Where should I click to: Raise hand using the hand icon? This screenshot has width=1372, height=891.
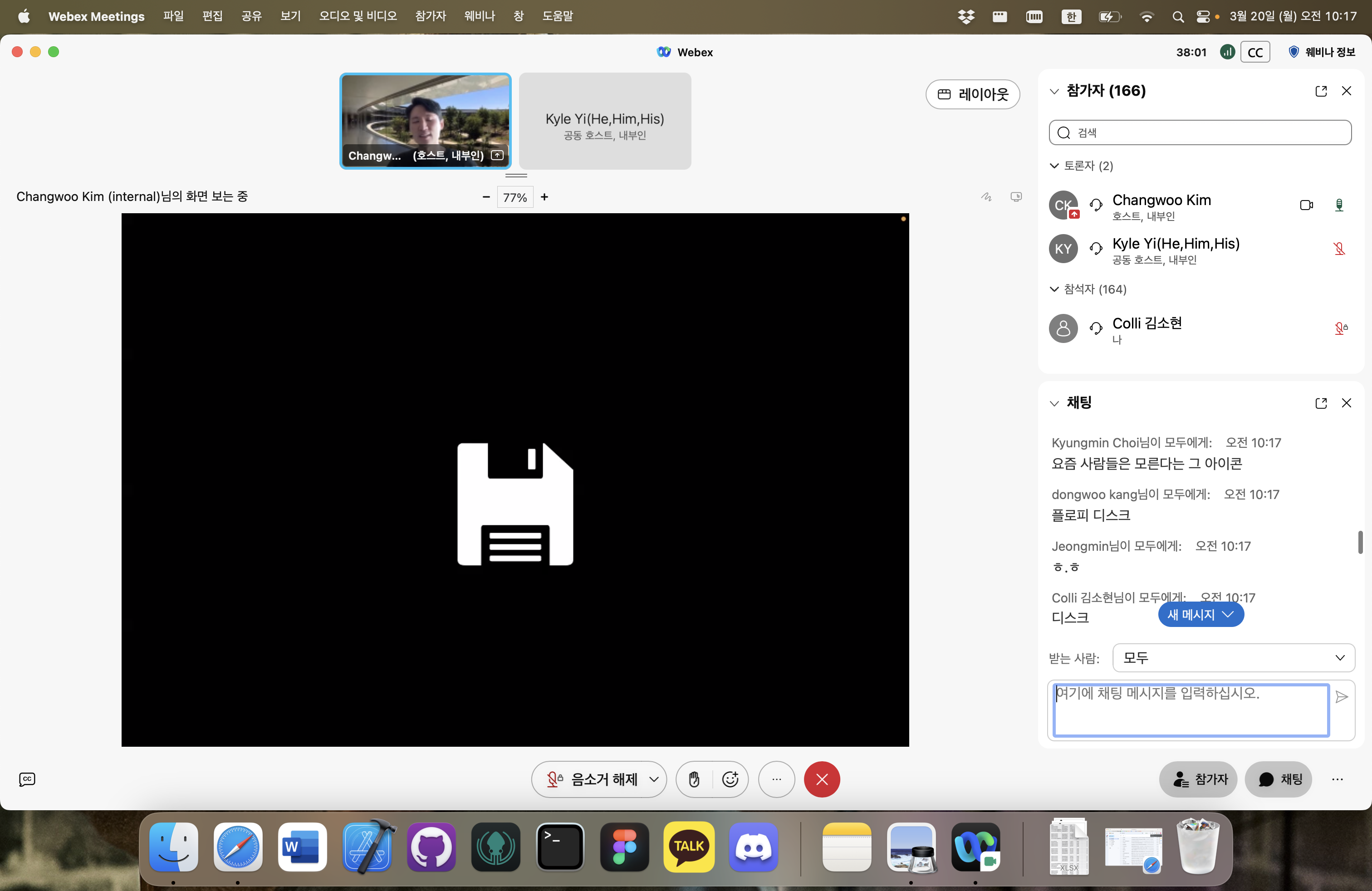coord(694,780)
